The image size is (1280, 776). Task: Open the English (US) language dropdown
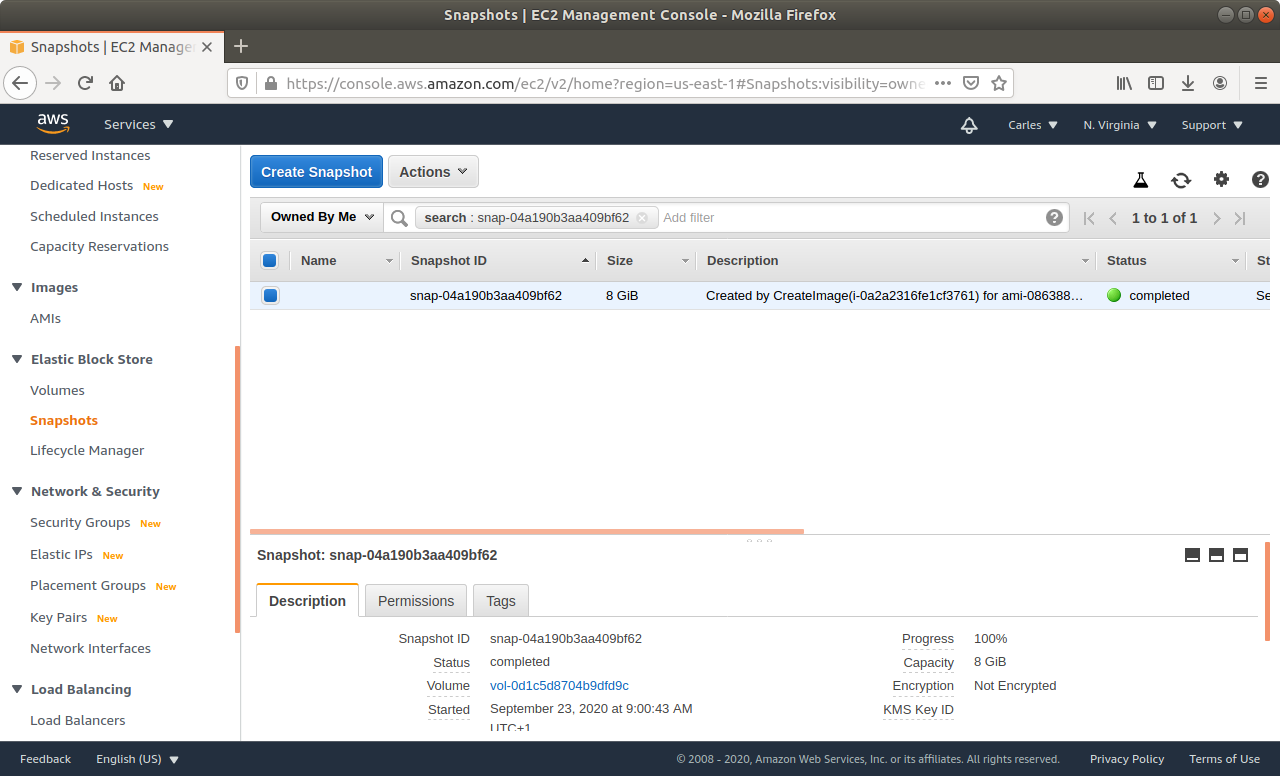[x=137, y=759]
